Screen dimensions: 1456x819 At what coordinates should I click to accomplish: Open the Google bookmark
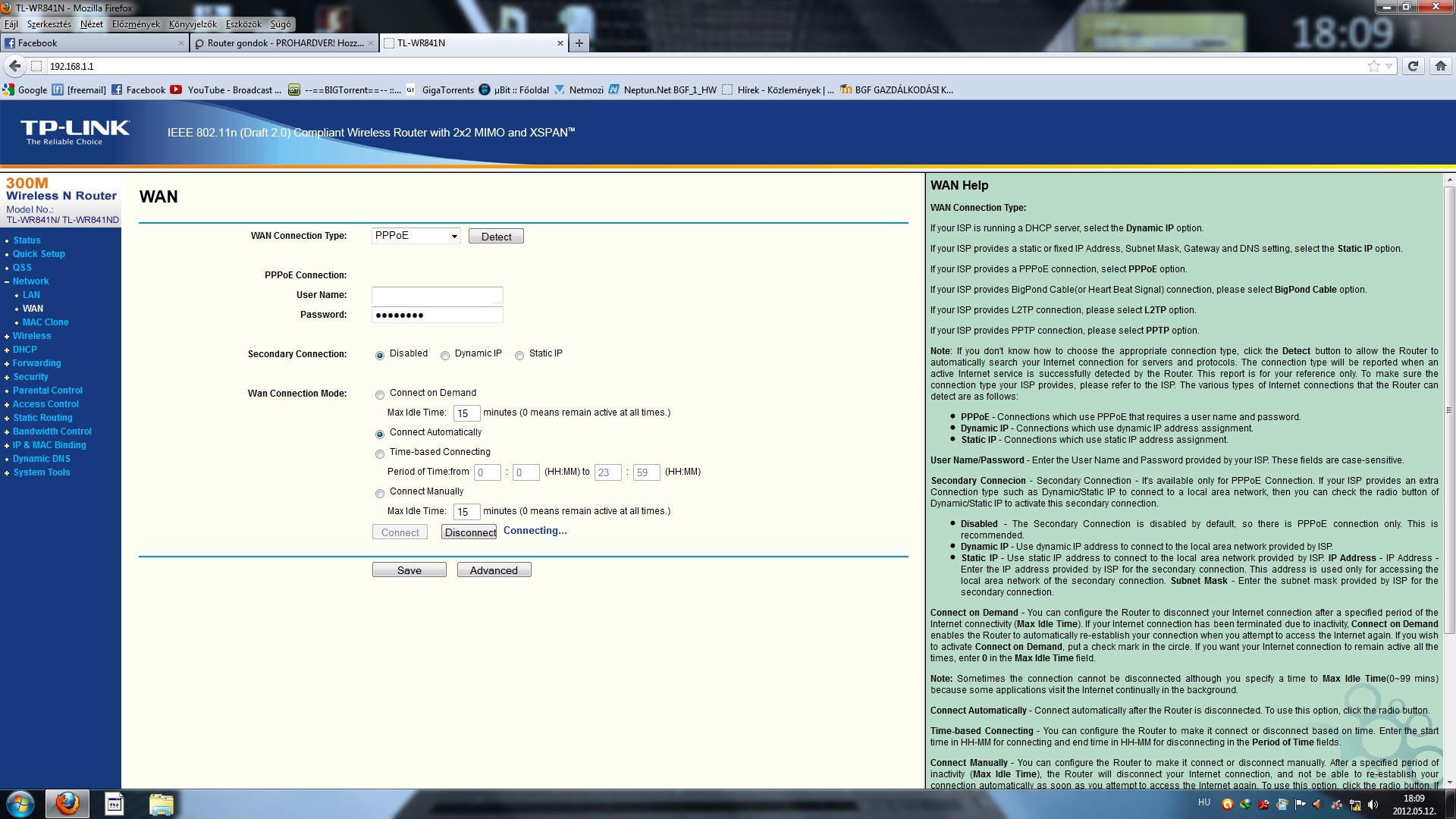point(25,89)
